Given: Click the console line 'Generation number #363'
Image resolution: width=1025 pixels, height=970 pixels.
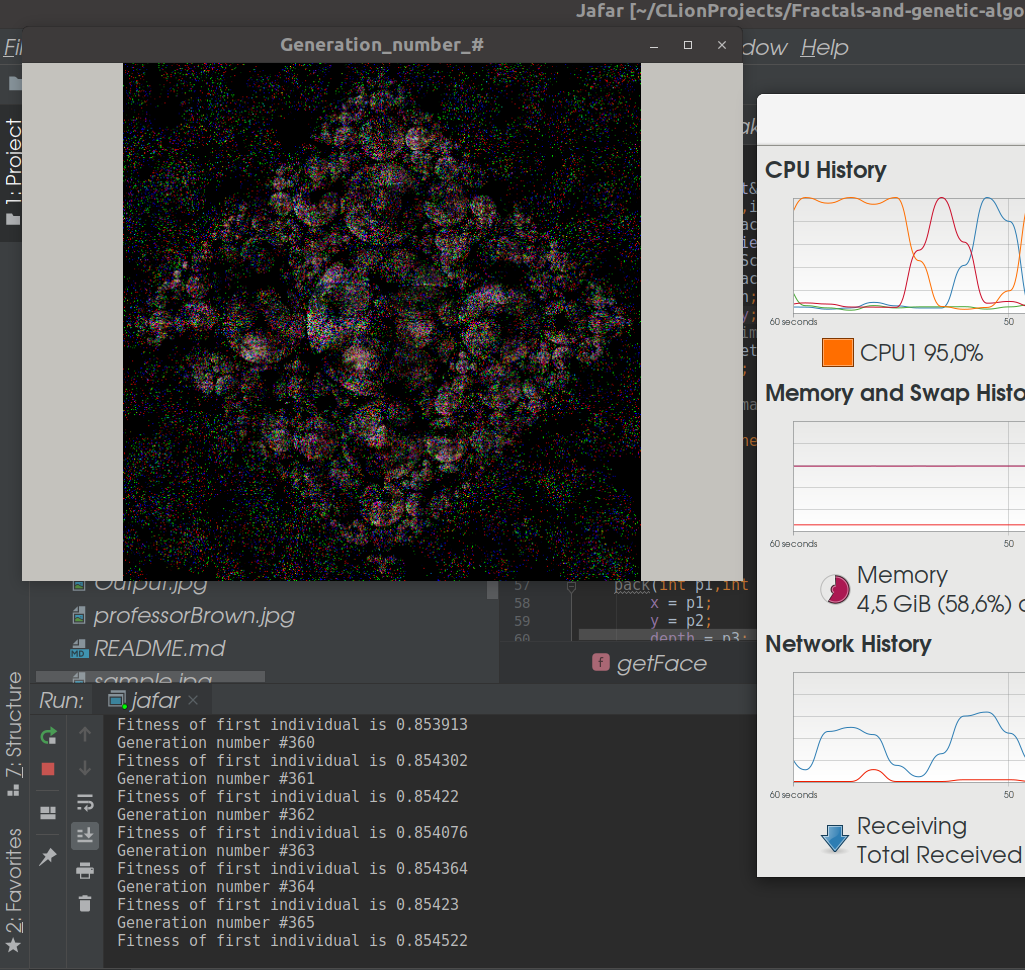Looking at the screenshot, I should (216, 850).
